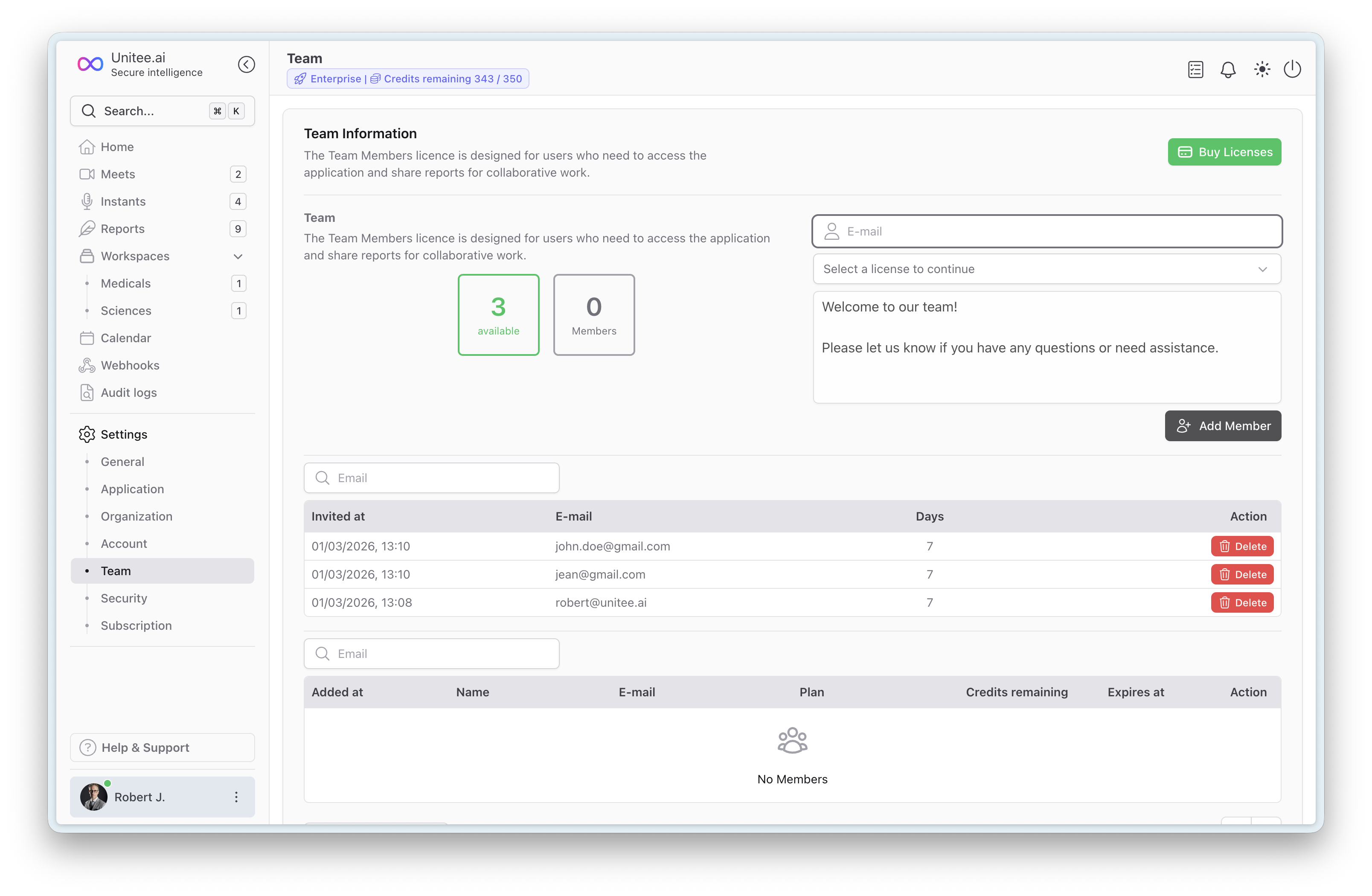Screen dimensions: 1372x896
Task: Click the Expires at column header
Action: click(1135, 692)
